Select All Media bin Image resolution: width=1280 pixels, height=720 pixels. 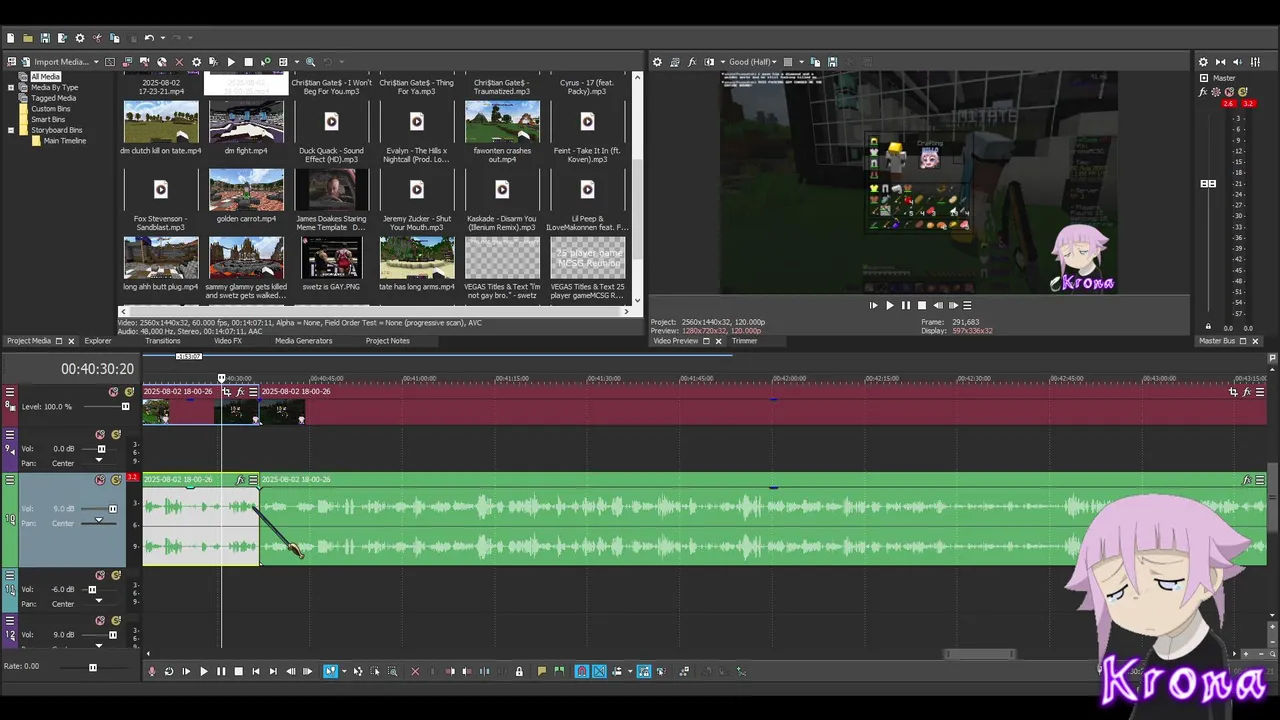(45, 77)
